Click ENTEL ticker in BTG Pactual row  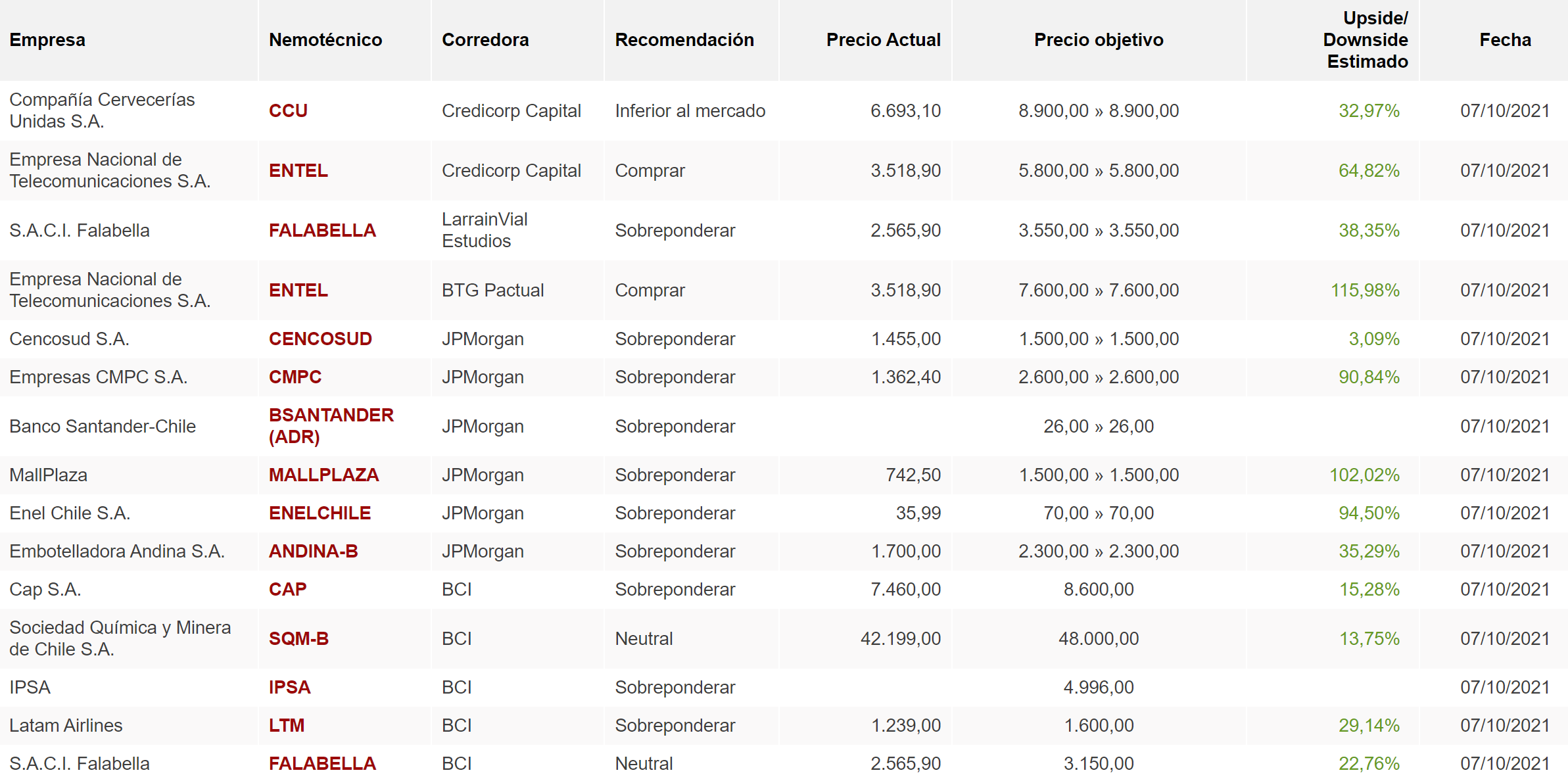[x=298, y=290]
